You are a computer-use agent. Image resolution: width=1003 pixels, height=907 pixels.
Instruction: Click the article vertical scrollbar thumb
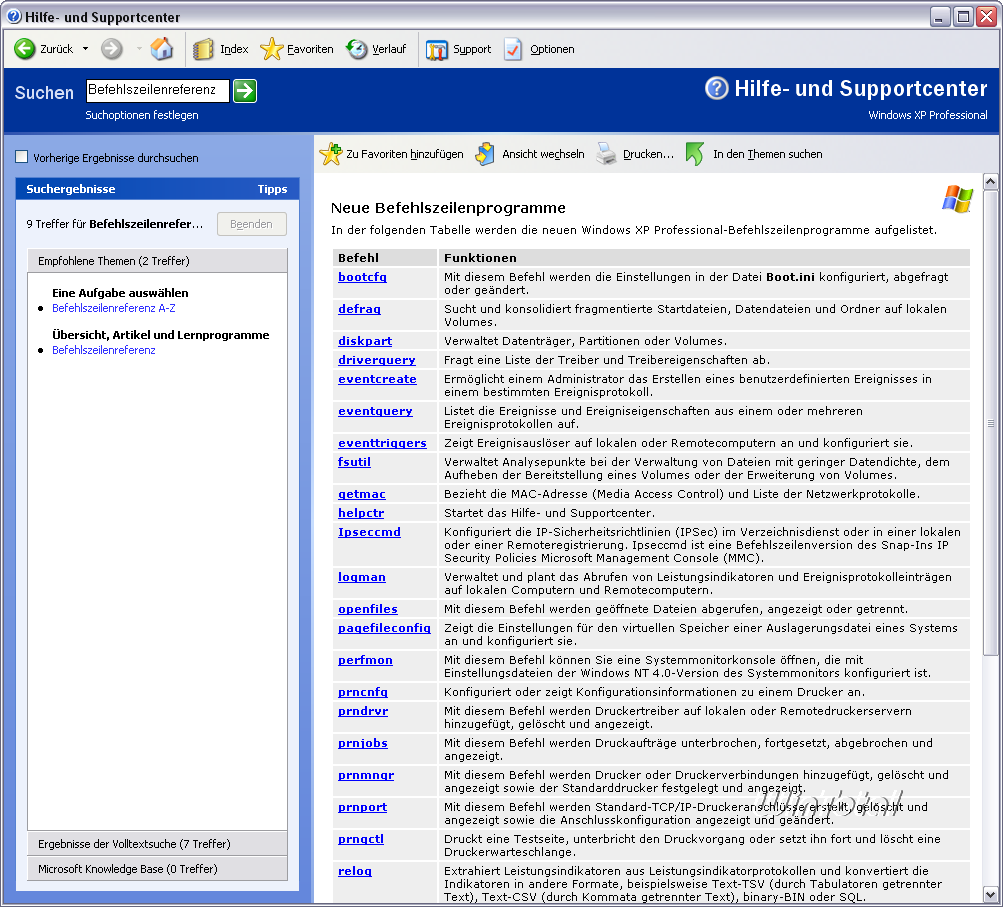coord(990,422)
